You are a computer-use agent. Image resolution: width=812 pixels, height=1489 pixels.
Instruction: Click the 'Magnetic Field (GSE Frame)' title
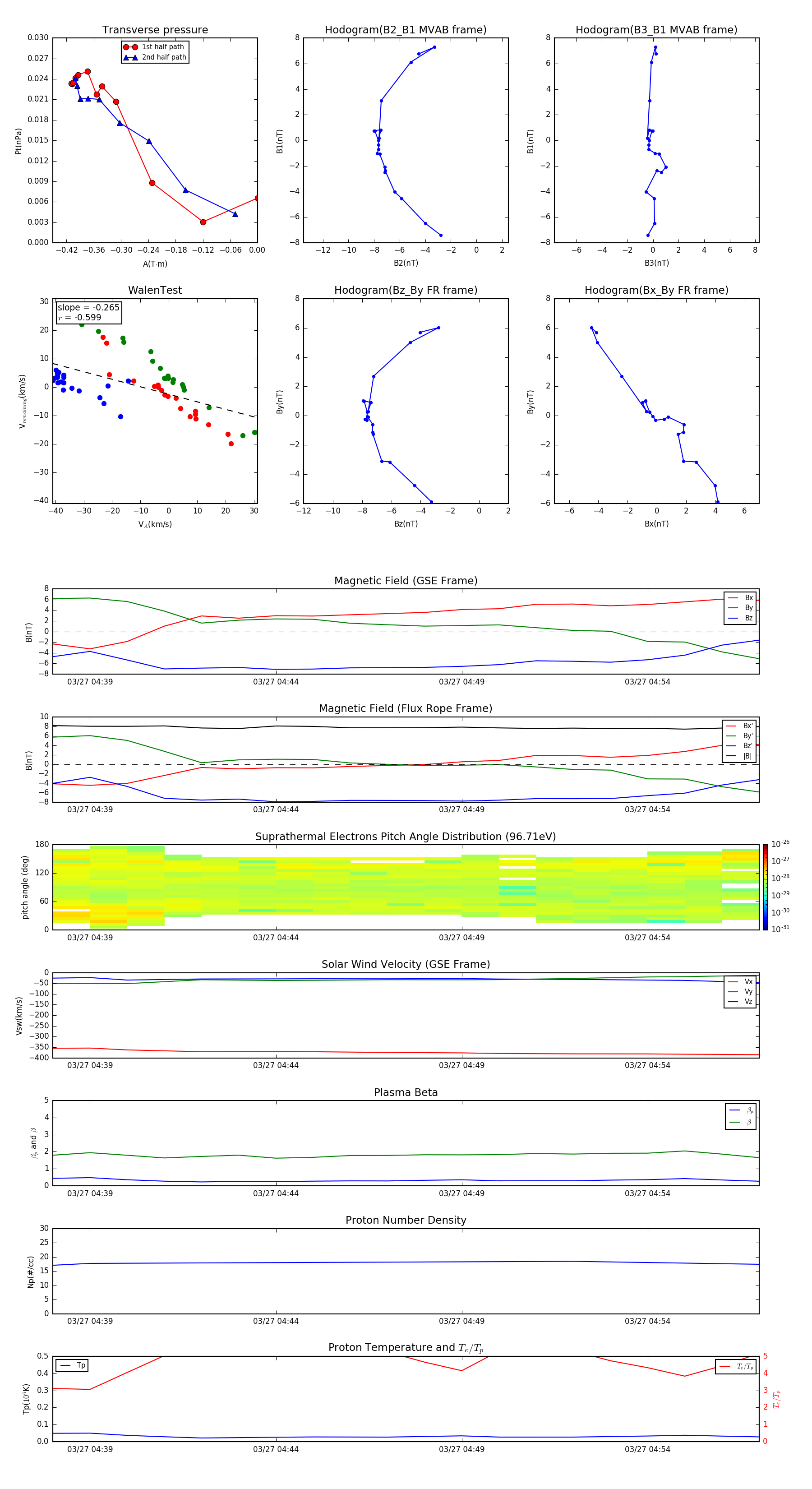point(406,581)
